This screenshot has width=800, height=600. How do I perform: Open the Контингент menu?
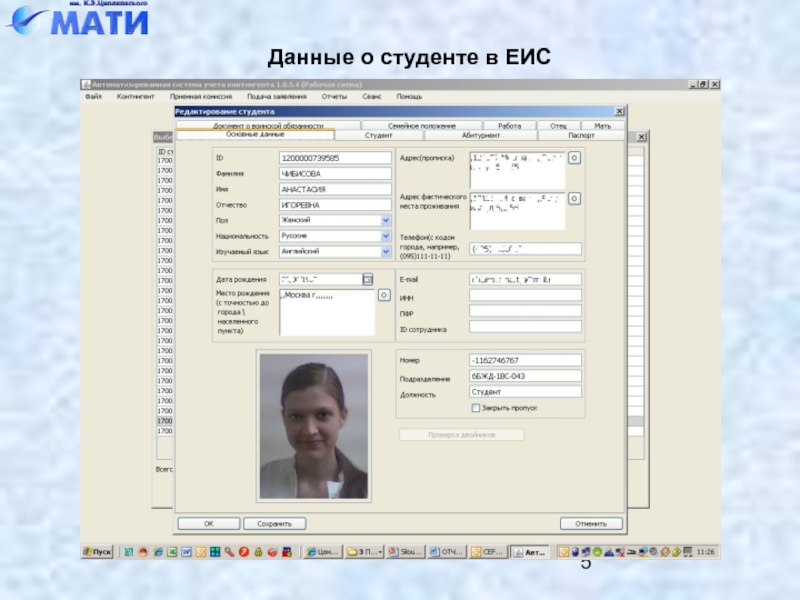tap(135, 96)
